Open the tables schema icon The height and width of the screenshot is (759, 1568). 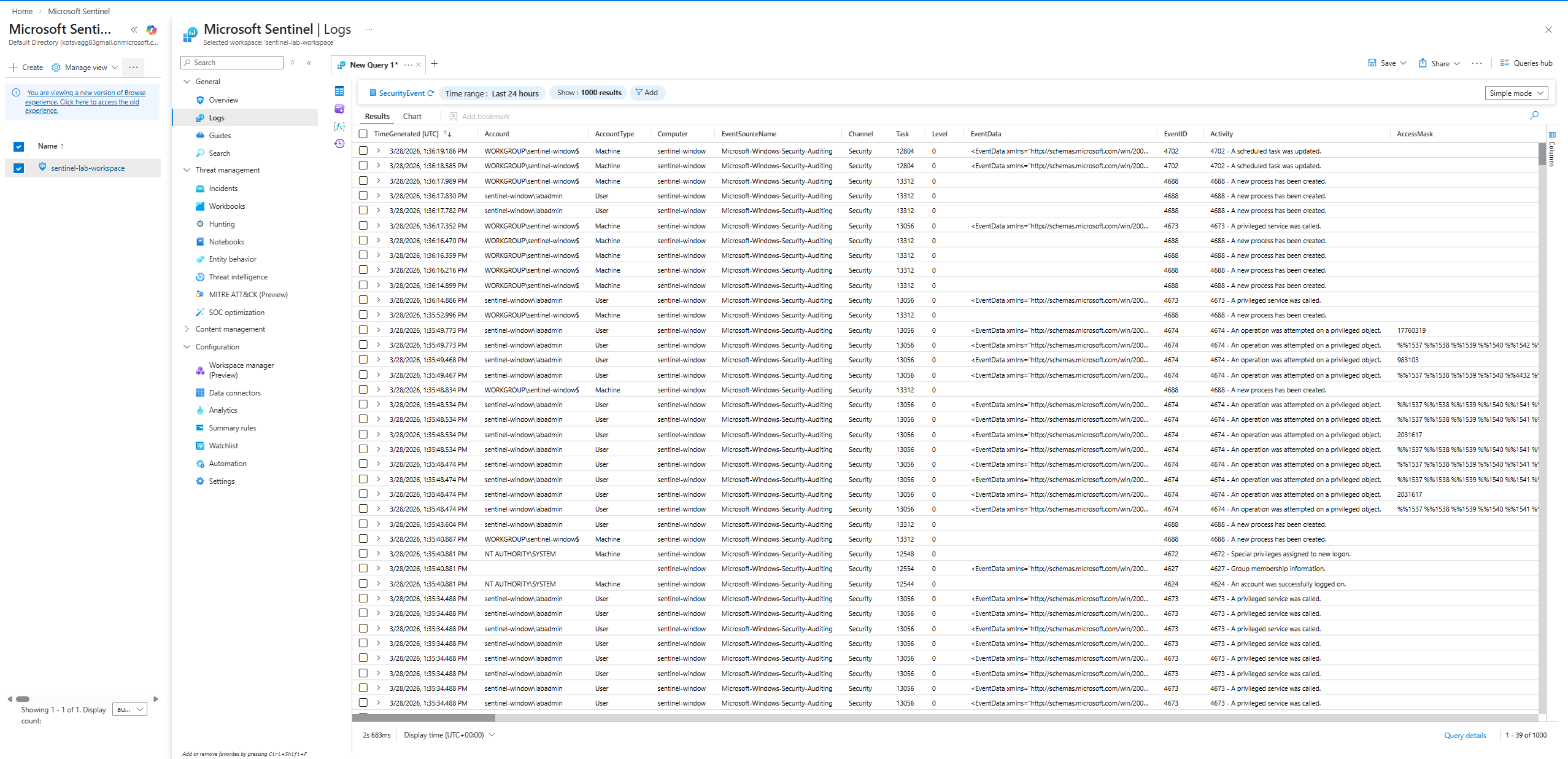tap(339, 91)
